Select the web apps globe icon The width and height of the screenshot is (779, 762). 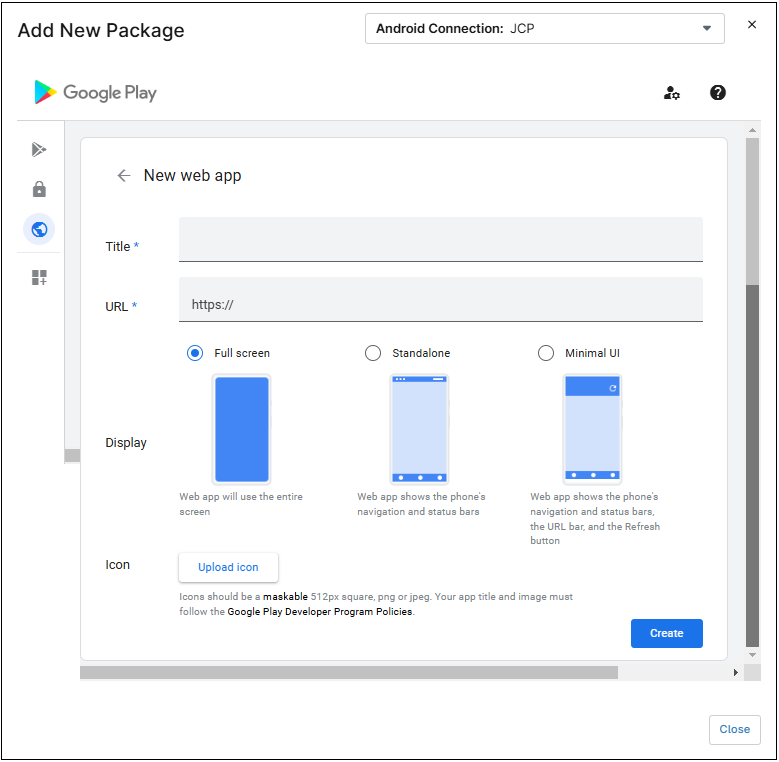pos(39,230)
